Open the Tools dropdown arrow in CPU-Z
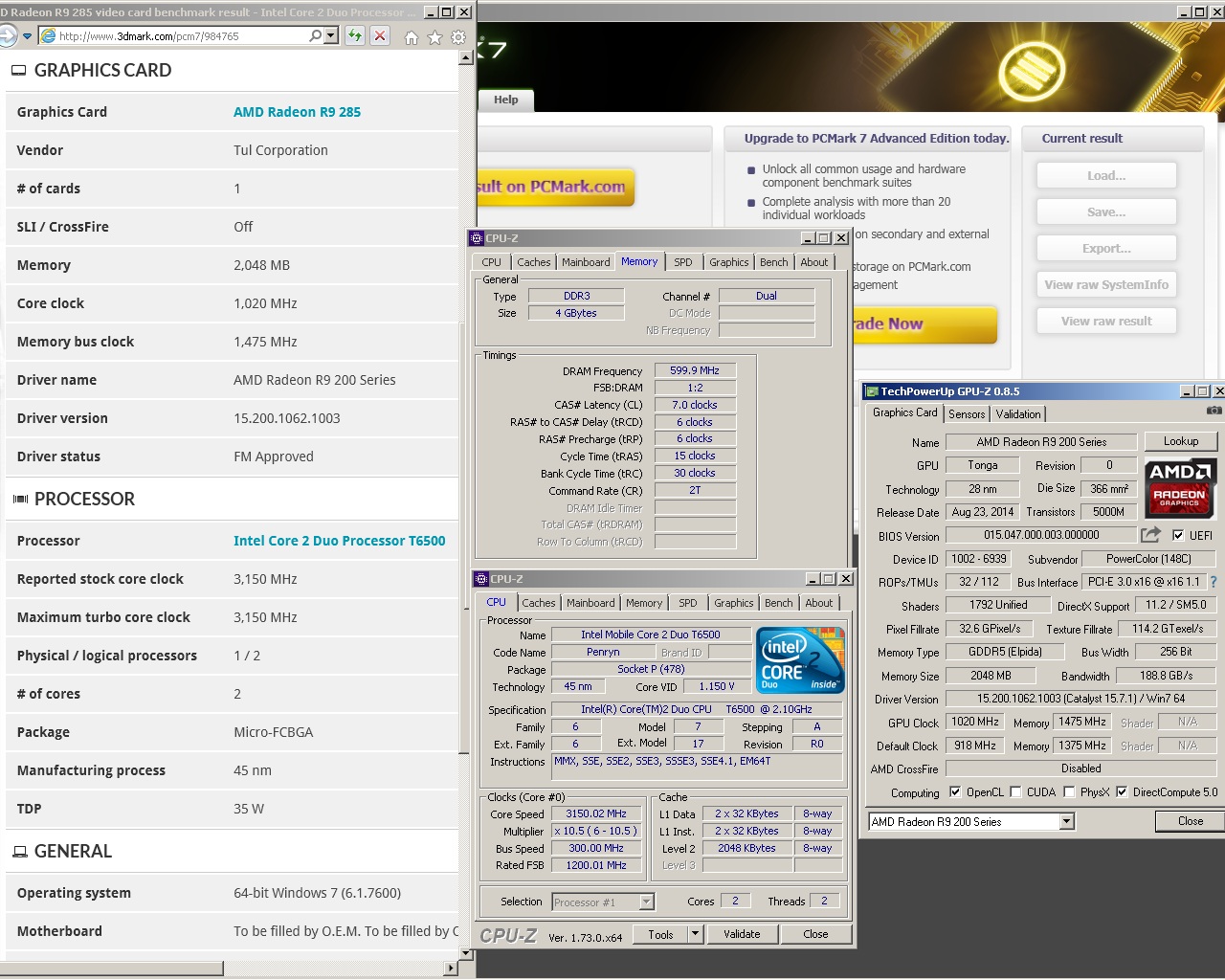 click(x=696, y=934)
